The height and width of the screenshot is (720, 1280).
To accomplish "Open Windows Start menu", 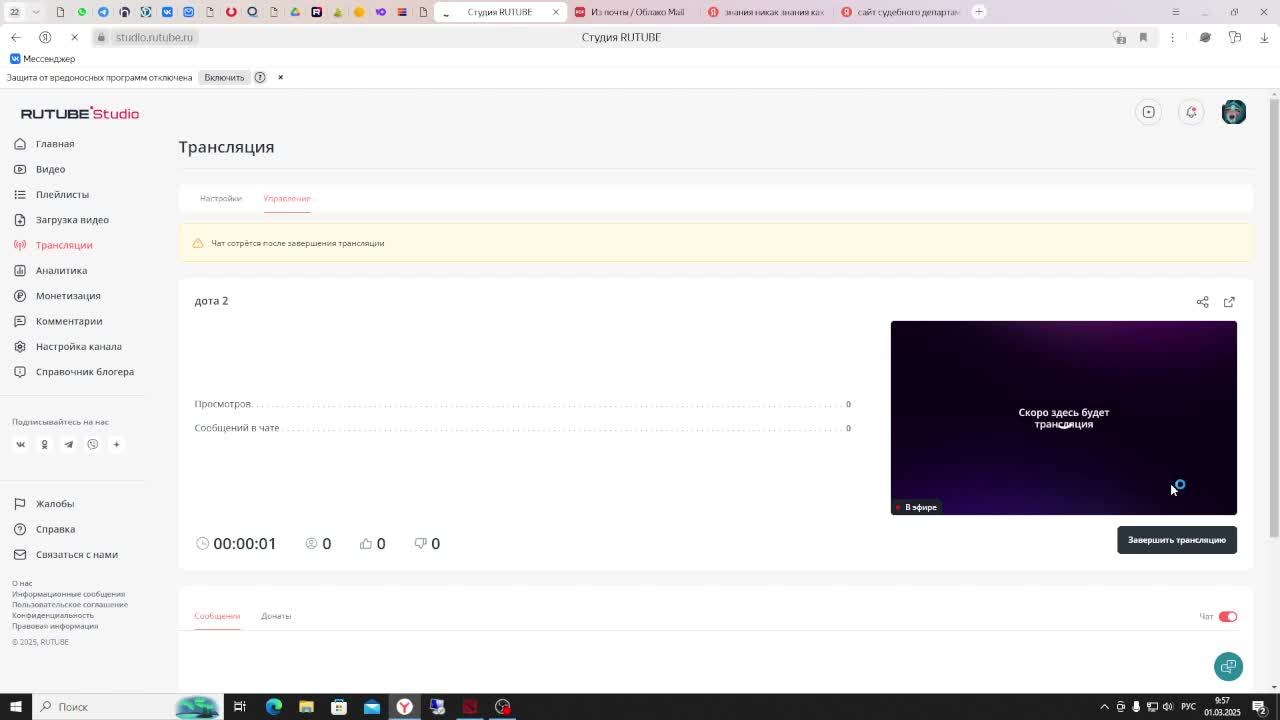I will pyautogui.click(x=15, y=707).
